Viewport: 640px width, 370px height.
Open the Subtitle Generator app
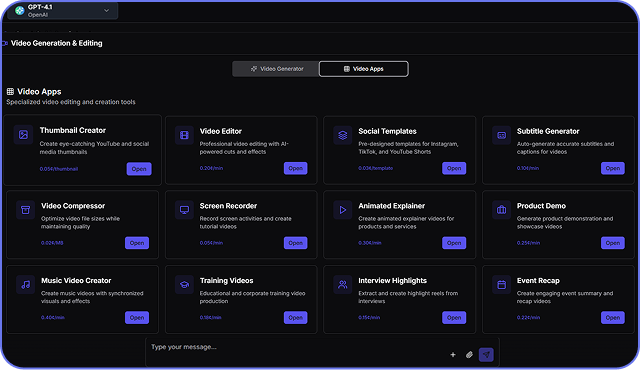613,168
